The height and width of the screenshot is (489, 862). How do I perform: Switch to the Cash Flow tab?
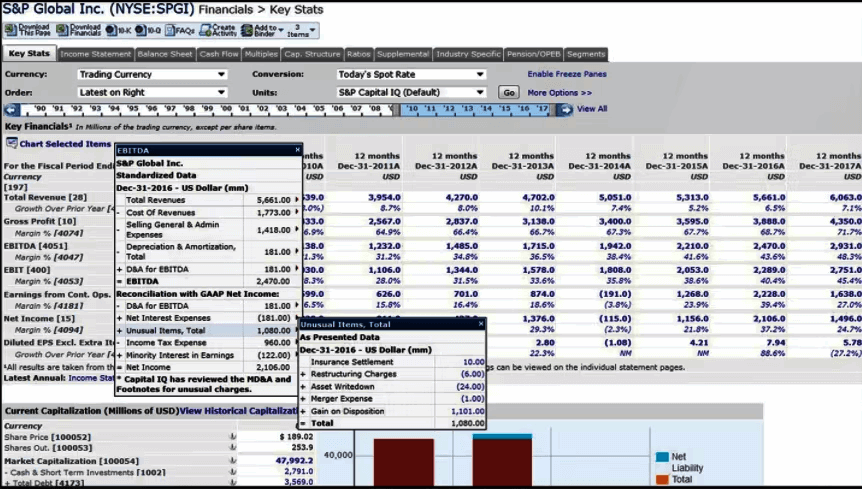219,54
